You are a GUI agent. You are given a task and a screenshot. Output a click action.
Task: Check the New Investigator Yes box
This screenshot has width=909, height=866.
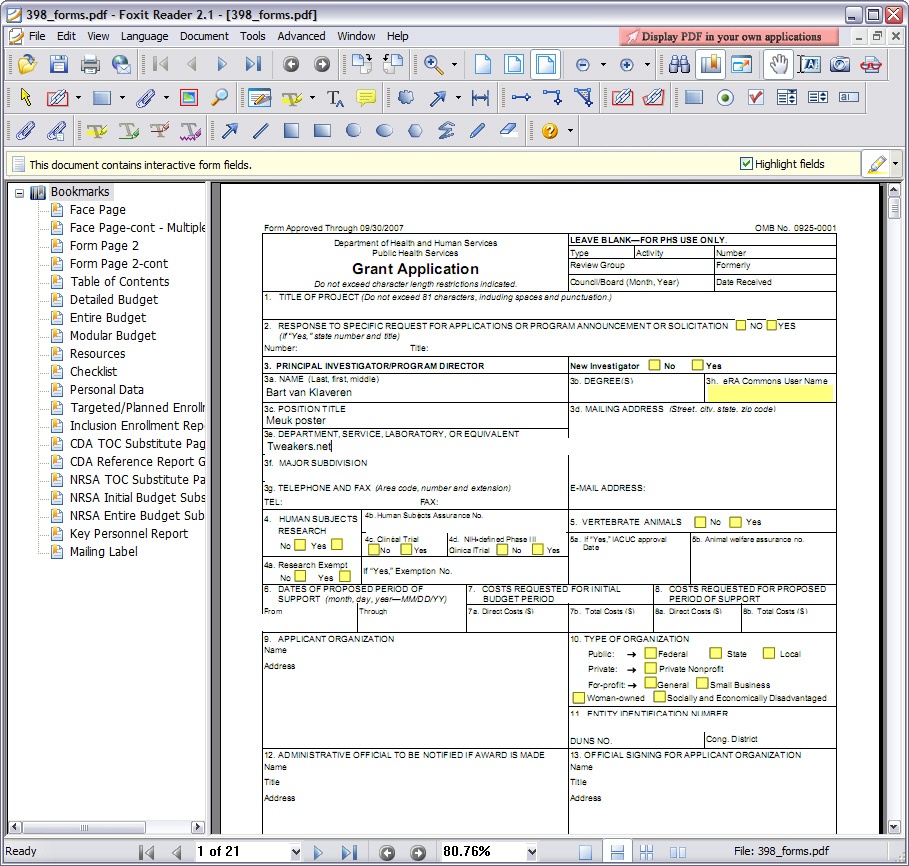pyautogui.click(x=697, y=365)
